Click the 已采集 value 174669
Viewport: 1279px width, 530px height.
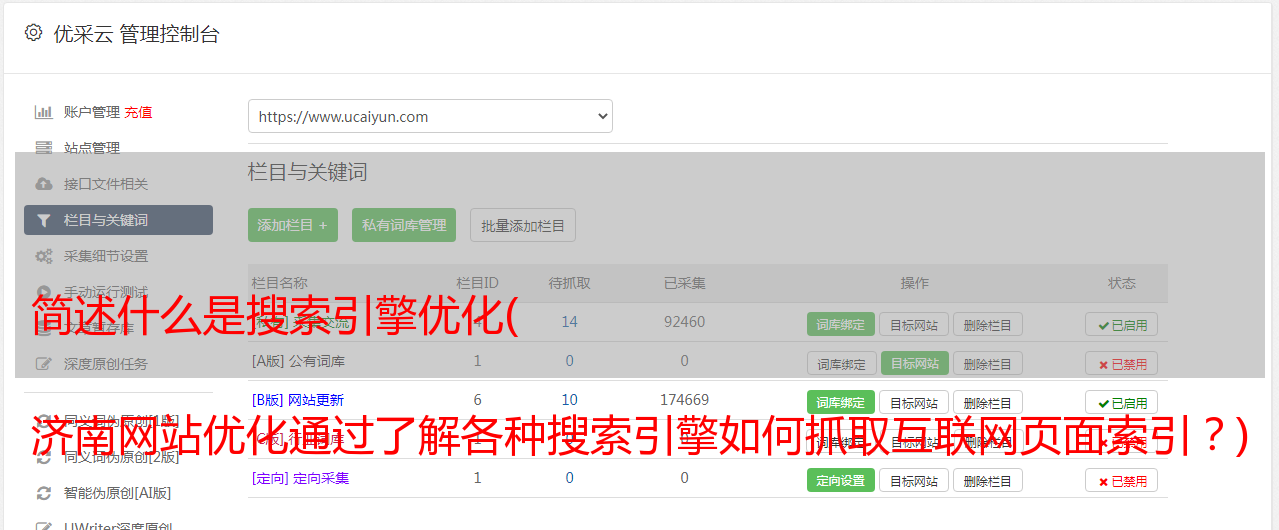click(x=684, y=399)
